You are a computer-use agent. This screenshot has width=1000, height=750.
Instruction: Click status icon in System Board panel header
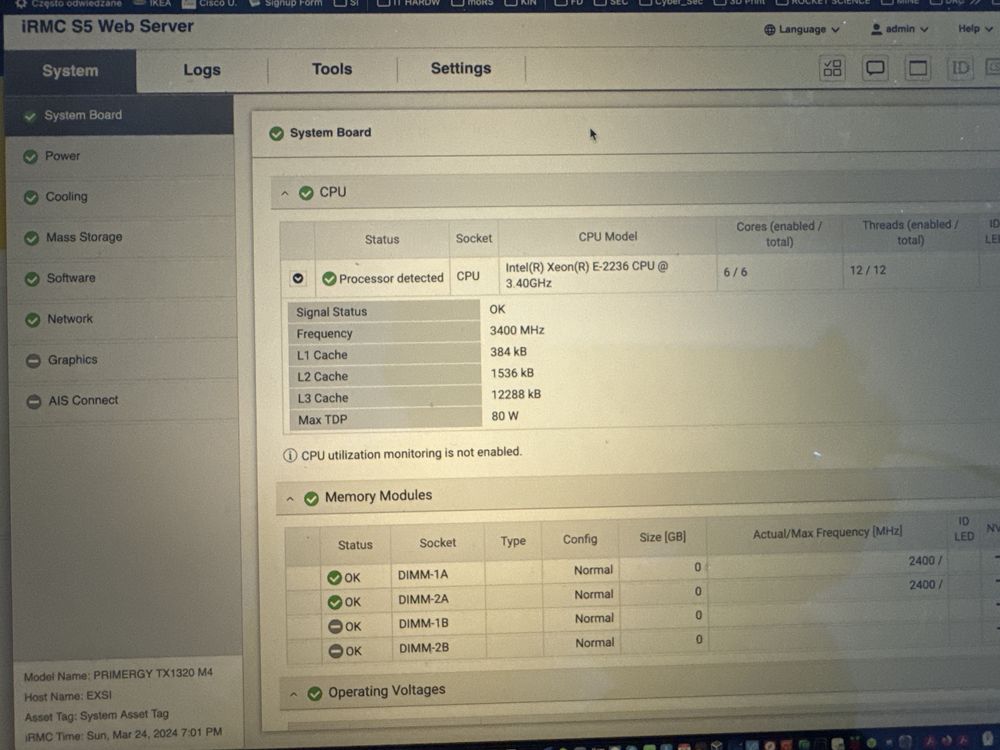click(x=276, y=133)
